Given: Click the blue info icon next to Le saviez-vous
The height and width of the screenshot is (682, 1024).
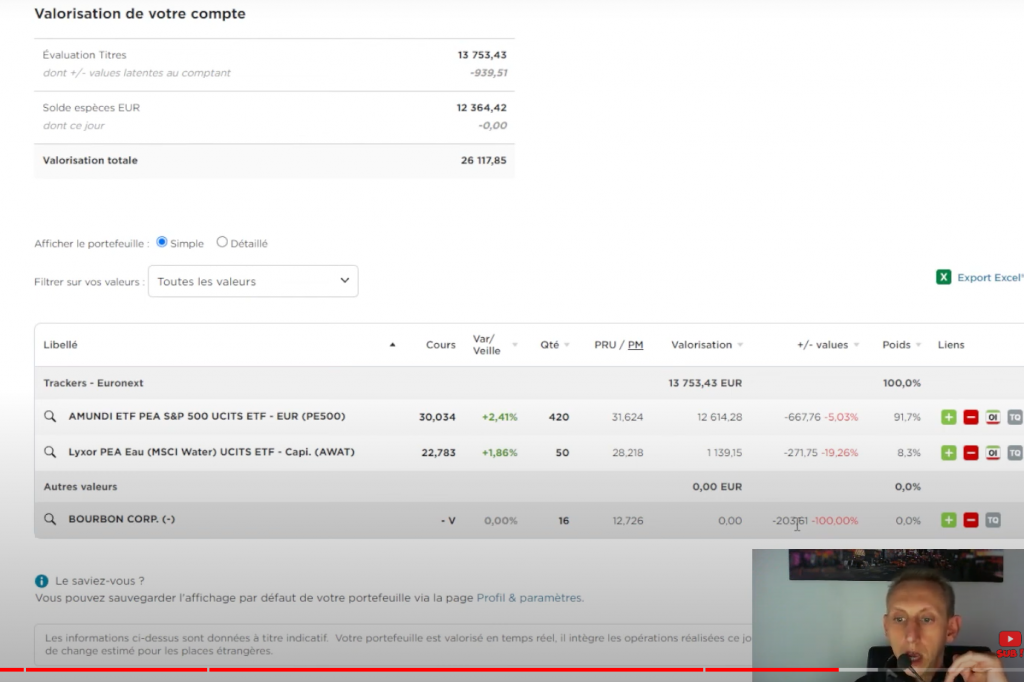Looking at the screenshot, I should point(41,581).
